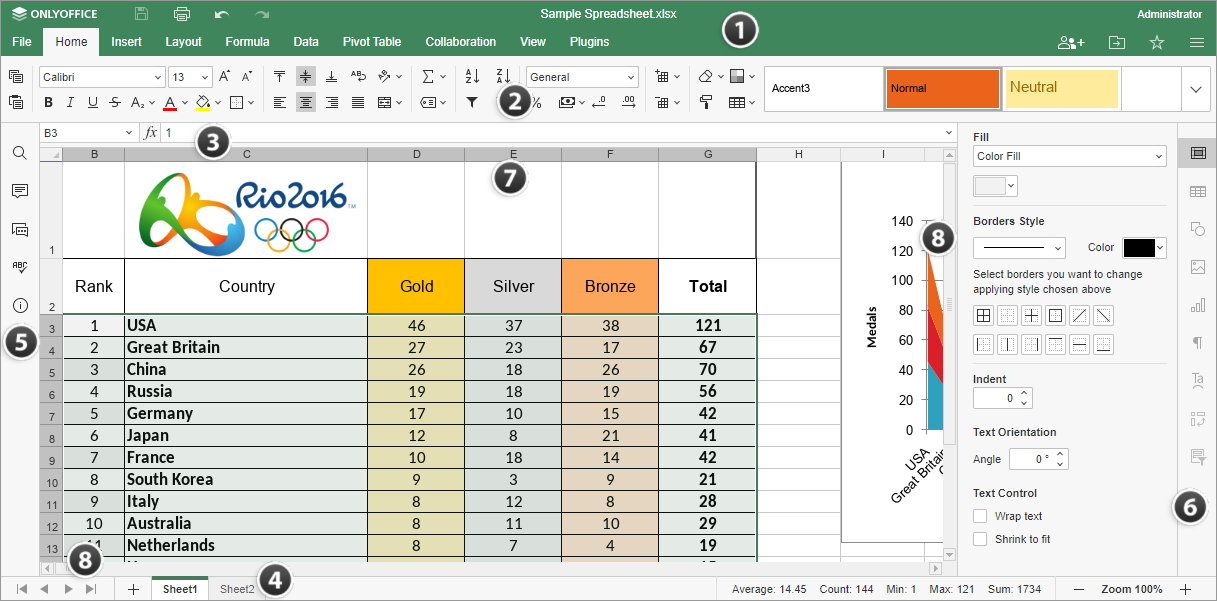Apply the Accent3 cell style
The width and height of the screenshot is (1217, 601).
click(824, 89)
